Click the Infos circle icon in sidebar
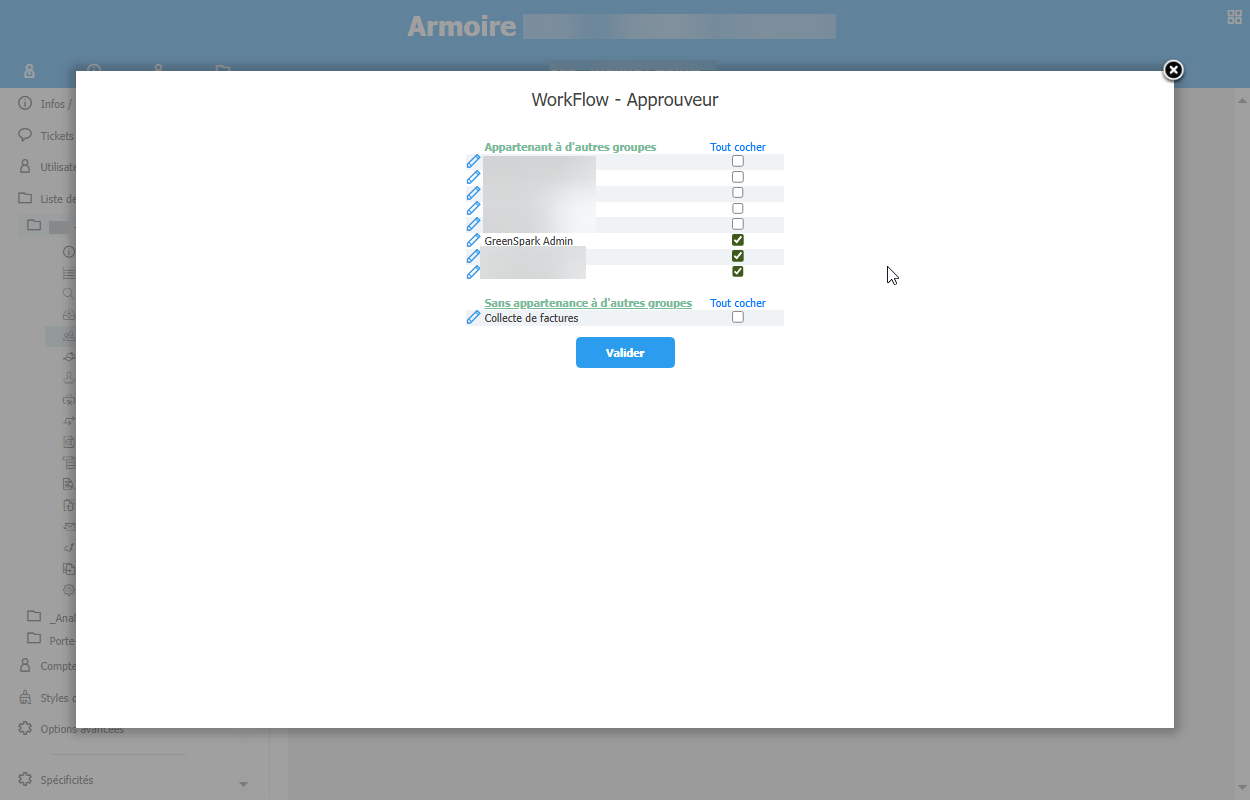Viewport: 1250px width, 800px height. (25, 103)
